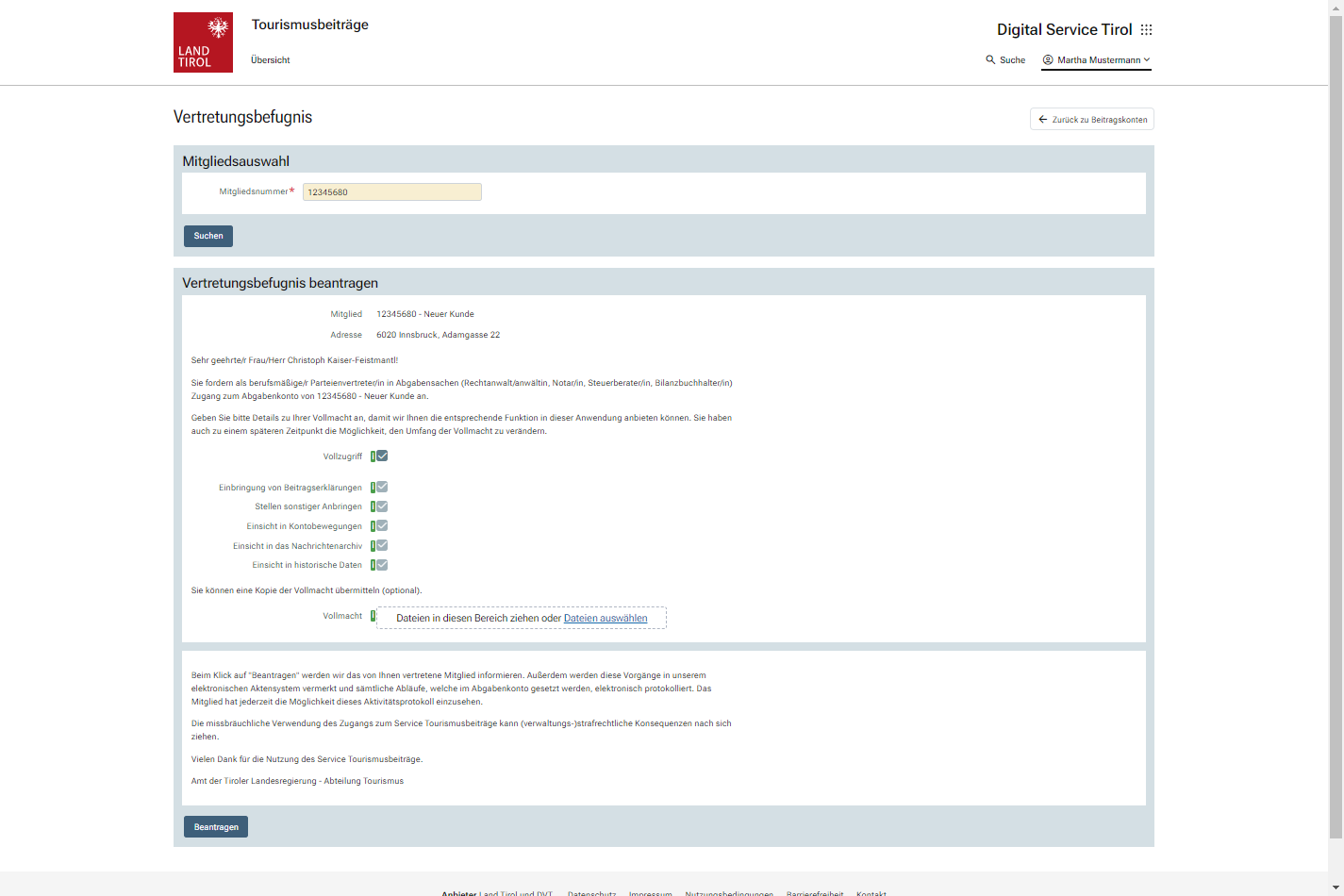
Task: Click green marker next to Einsicht in Kontobewegungen
Action: tap(373, 526)
